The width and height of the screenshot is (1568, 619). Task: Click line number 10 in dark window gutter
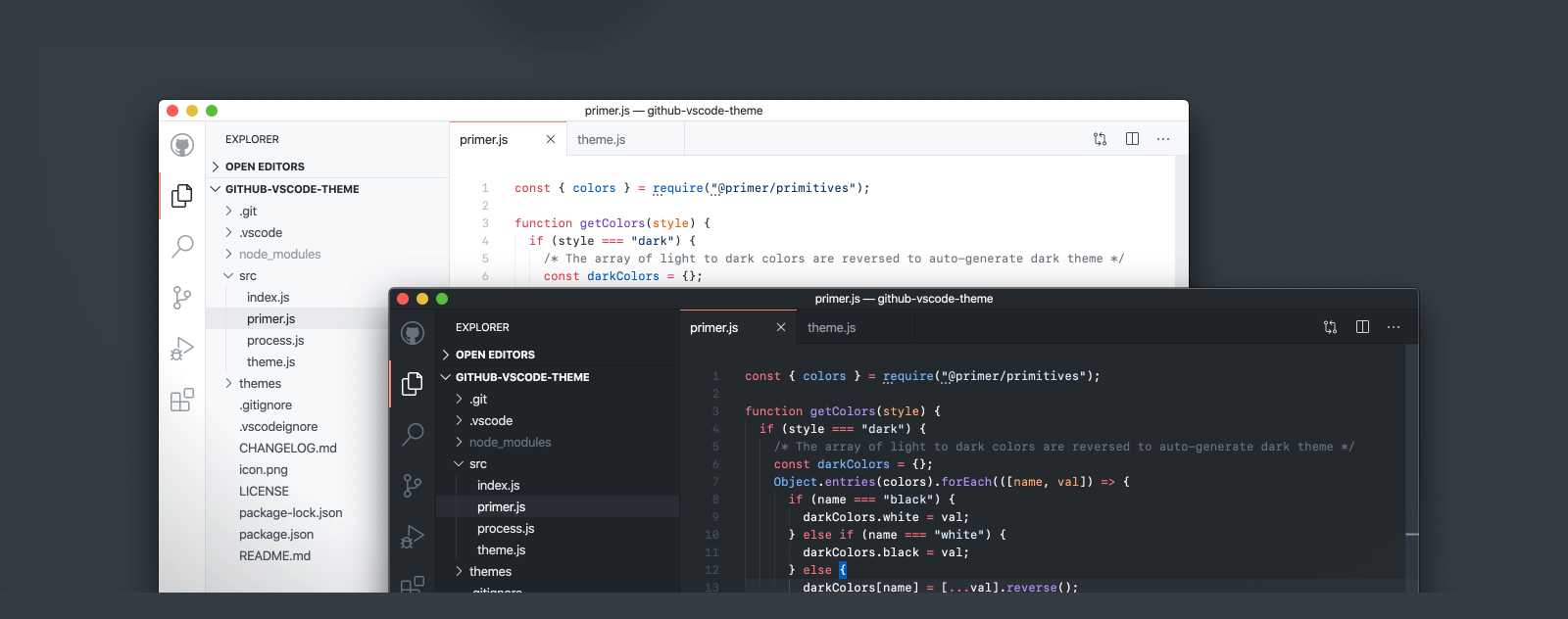coord(712,535)
